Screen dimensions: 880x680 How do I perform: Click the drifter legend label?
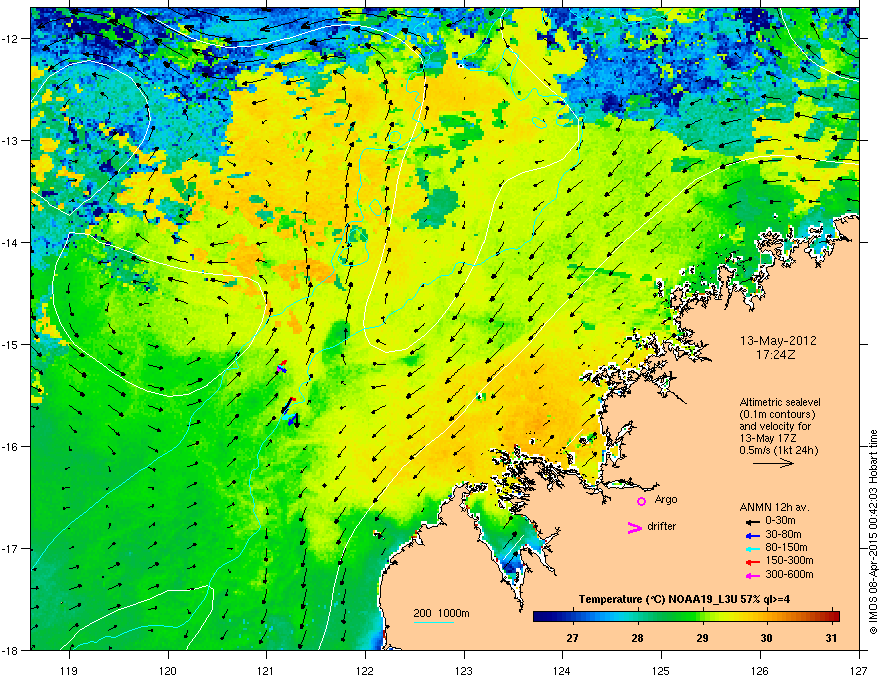[662, 526]
